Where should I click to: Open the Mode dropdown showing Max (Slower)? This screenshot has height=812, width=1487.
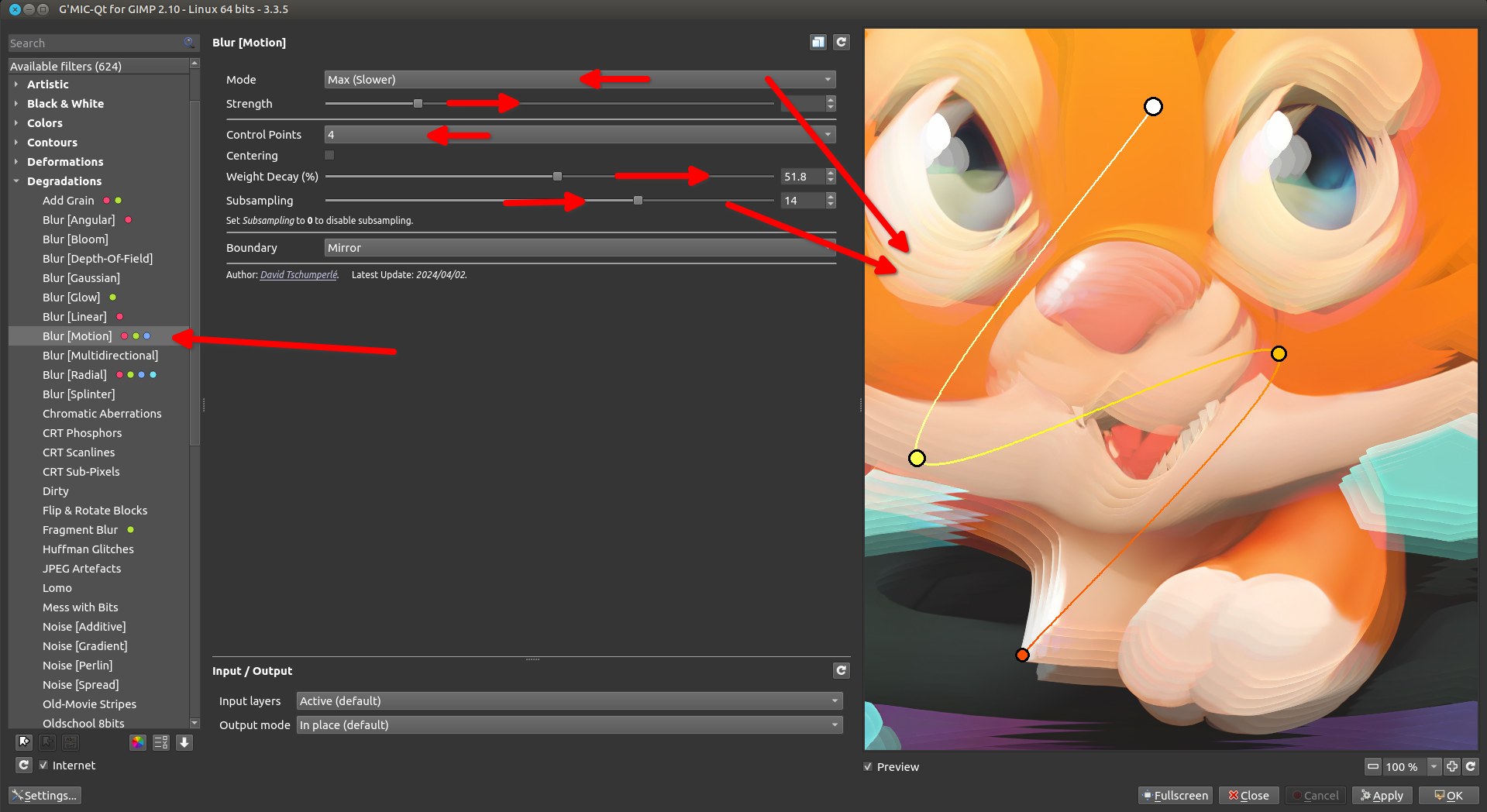point(580,79)
